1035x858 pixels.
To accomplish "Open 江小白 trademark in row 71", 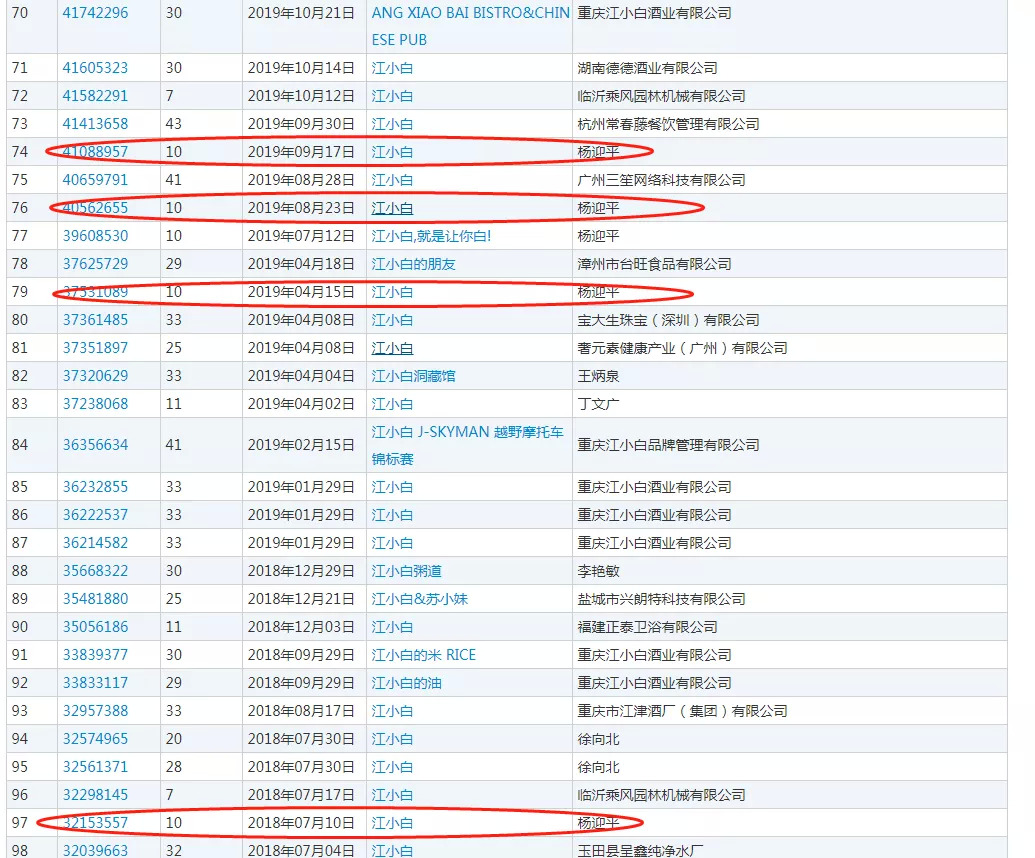I will [392, 68].
